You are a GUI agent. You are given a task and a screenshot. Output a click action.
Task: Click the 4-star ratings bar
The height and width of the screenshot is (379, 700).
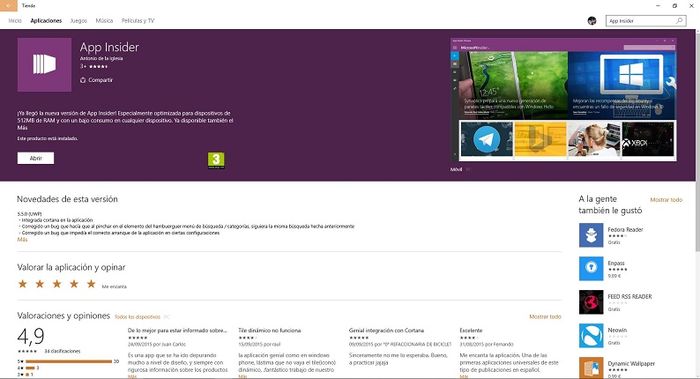(30, 368)
